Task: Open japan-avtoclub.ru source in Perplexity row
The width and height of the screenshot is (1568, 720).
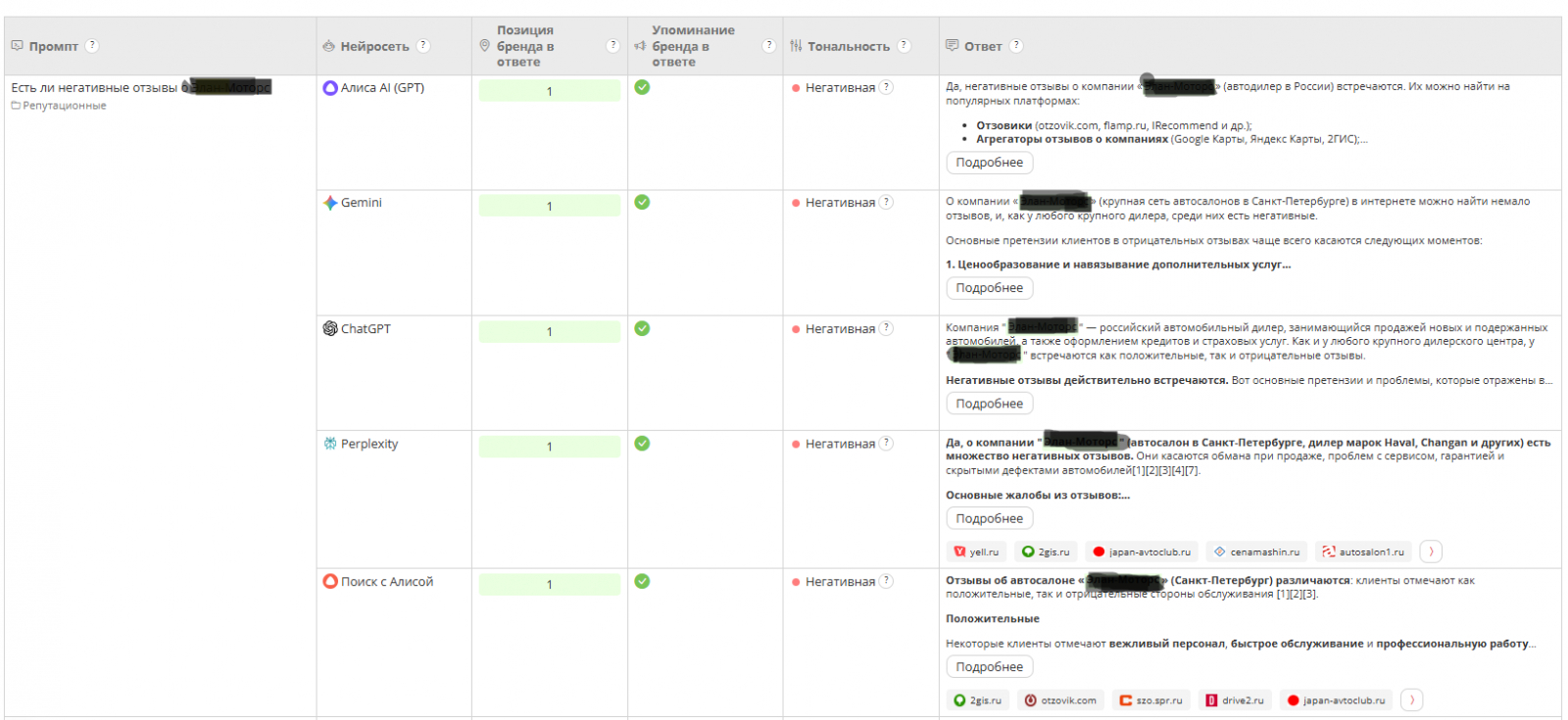Action: click(x=1142, y=552)
